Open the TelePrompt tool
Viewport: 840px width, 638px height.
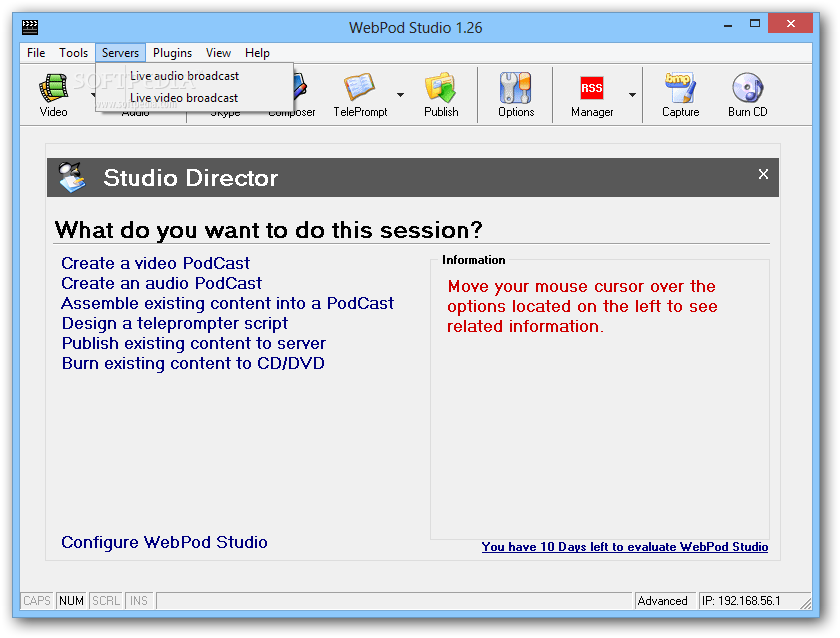pos(360,94)
